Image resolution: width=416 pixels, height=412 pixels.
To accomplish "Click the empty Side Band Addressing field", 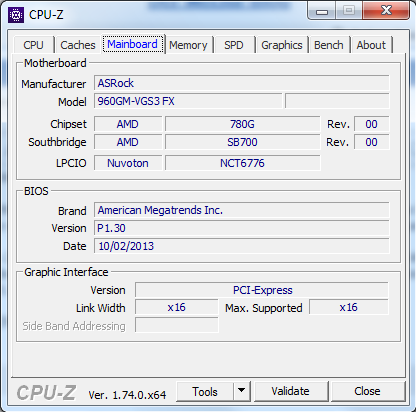I will 177,325.
